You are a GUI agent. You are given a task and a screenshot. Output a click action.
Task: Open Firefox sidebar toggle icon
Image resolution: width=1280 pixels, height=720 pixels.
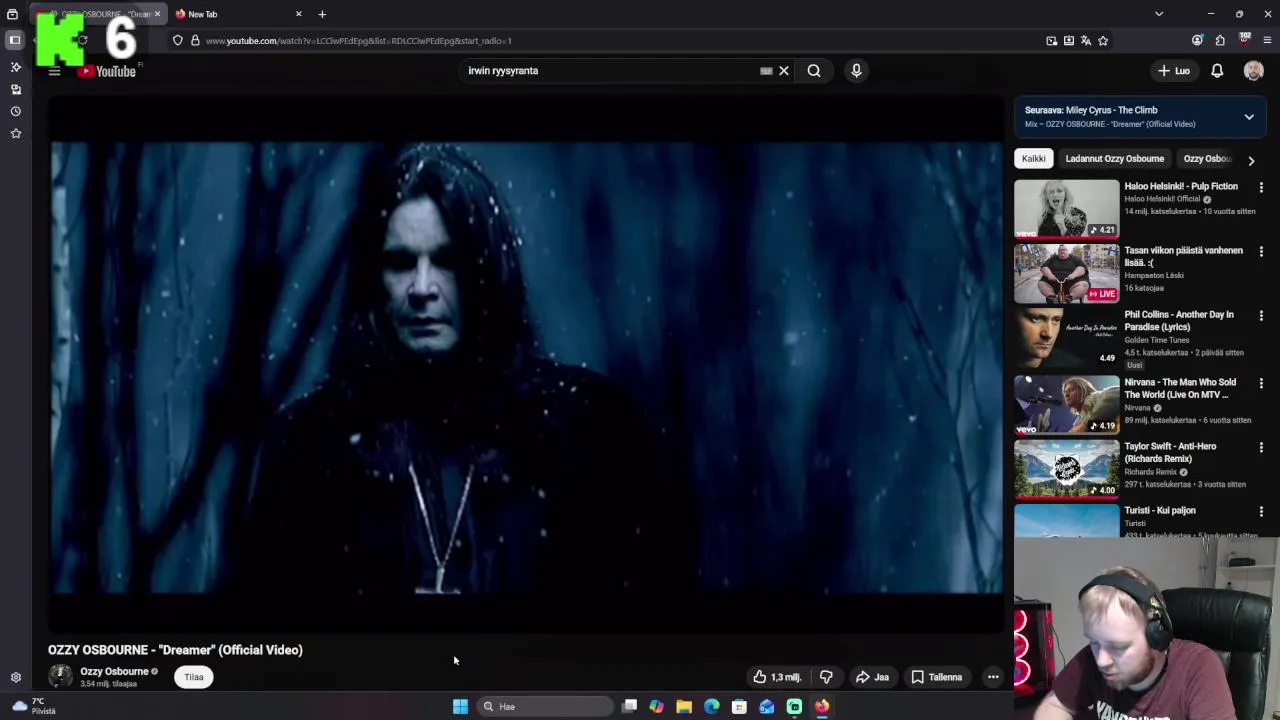tap(15, 40)
